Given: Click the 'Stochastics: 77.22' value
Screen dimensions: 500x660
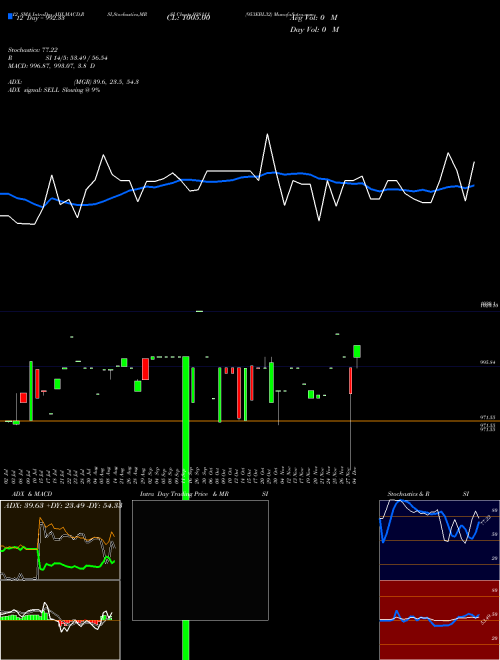Looking at the screenshot, I should pos(33,50).
